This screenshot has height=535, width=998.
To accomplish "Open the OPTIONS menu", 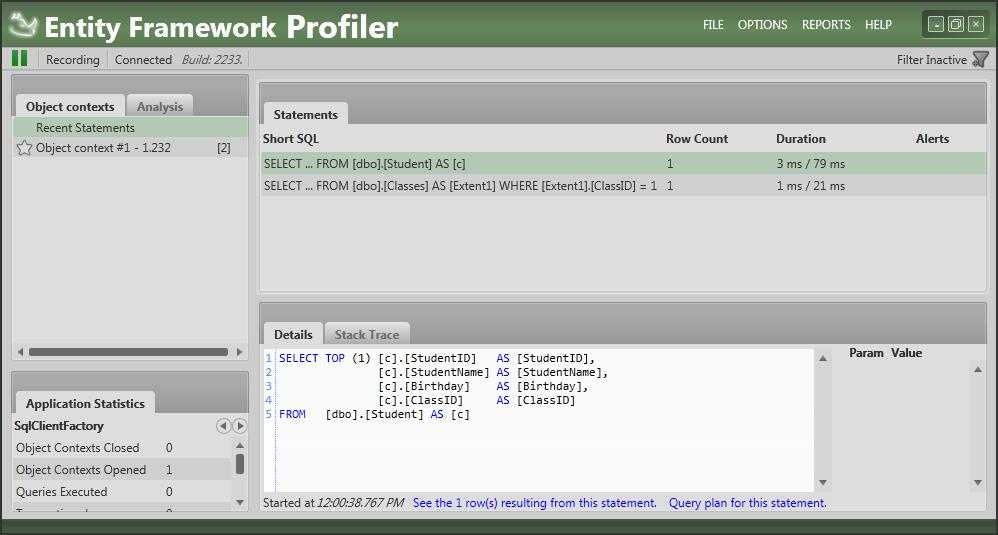I will (762, 25).
